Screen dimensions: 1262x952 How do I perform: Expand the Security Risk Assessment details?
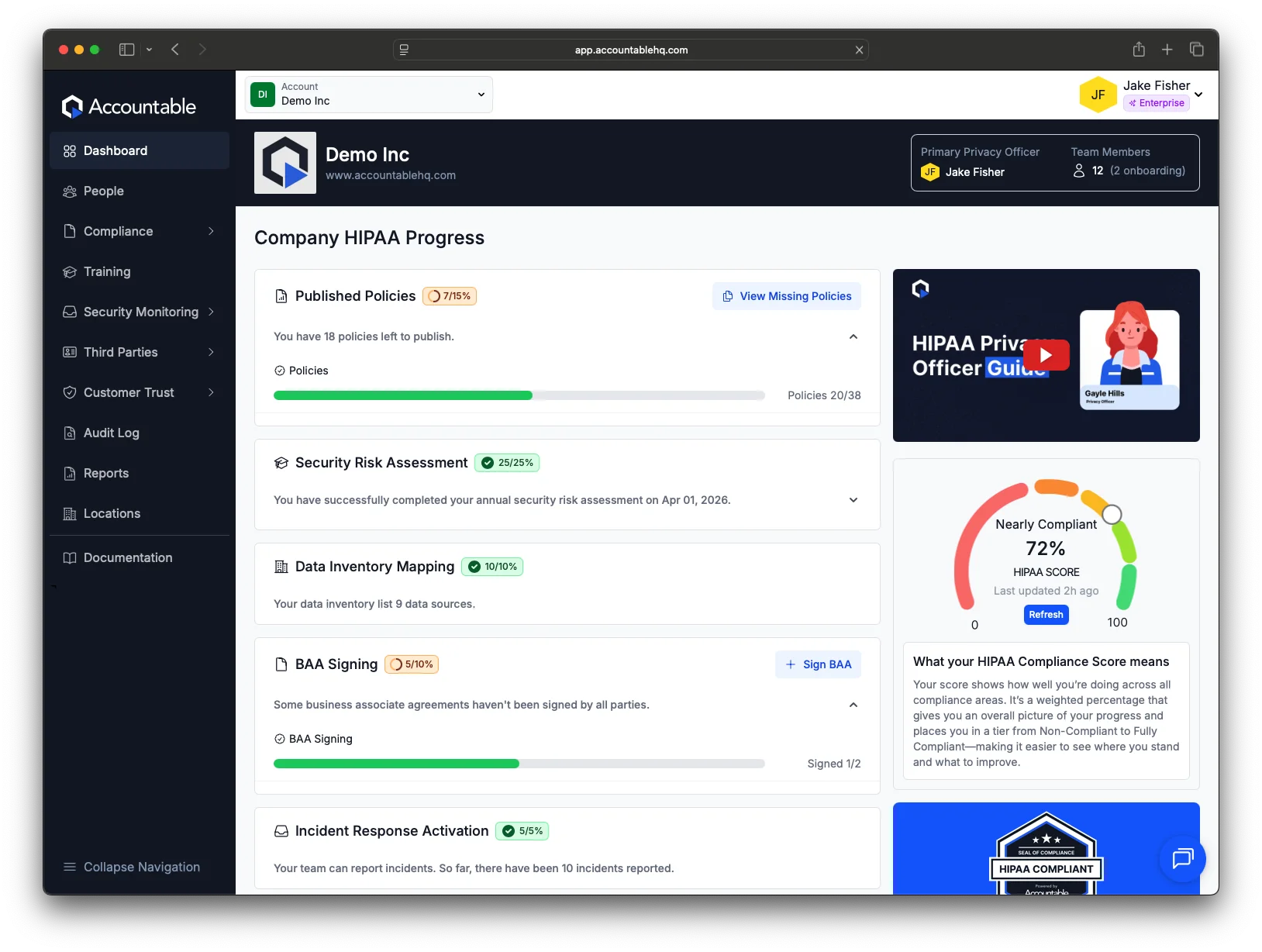853,500
